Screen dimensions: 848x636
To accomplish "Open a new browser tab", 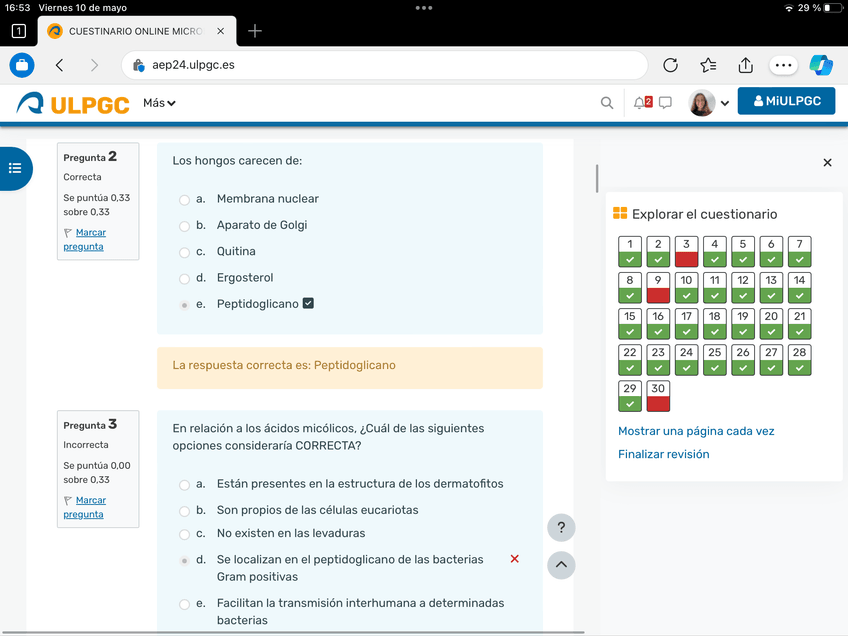I will (255, 31).
